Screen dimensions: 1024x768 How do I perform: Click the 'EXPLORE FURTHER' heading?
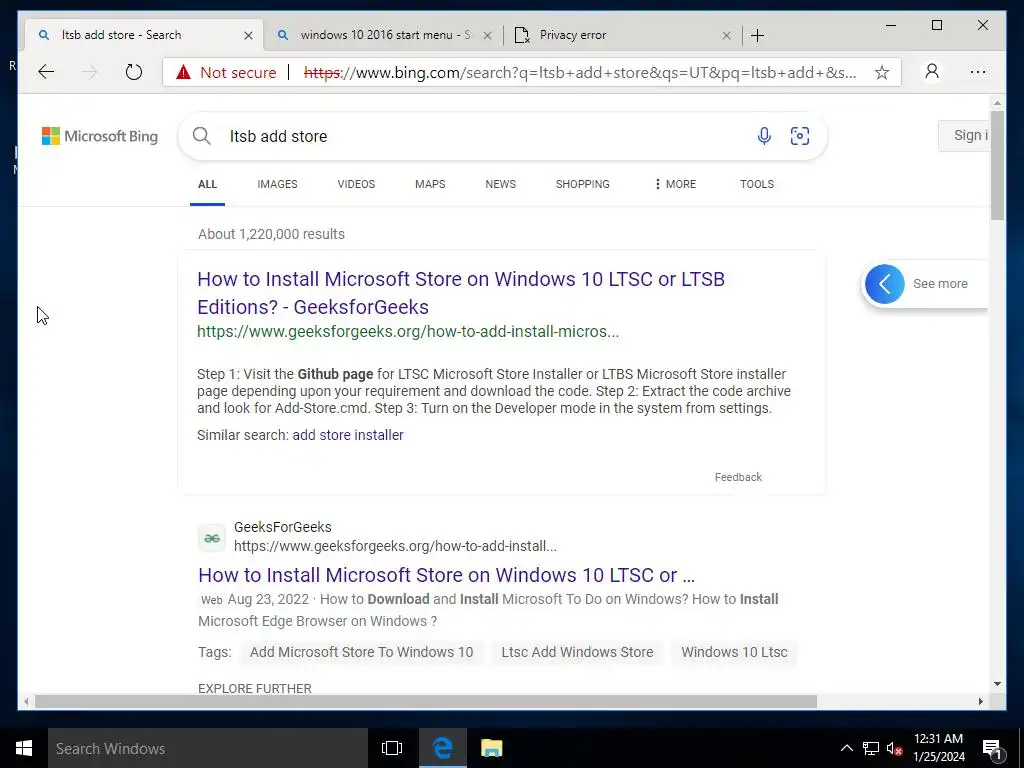tap(255, 688)
